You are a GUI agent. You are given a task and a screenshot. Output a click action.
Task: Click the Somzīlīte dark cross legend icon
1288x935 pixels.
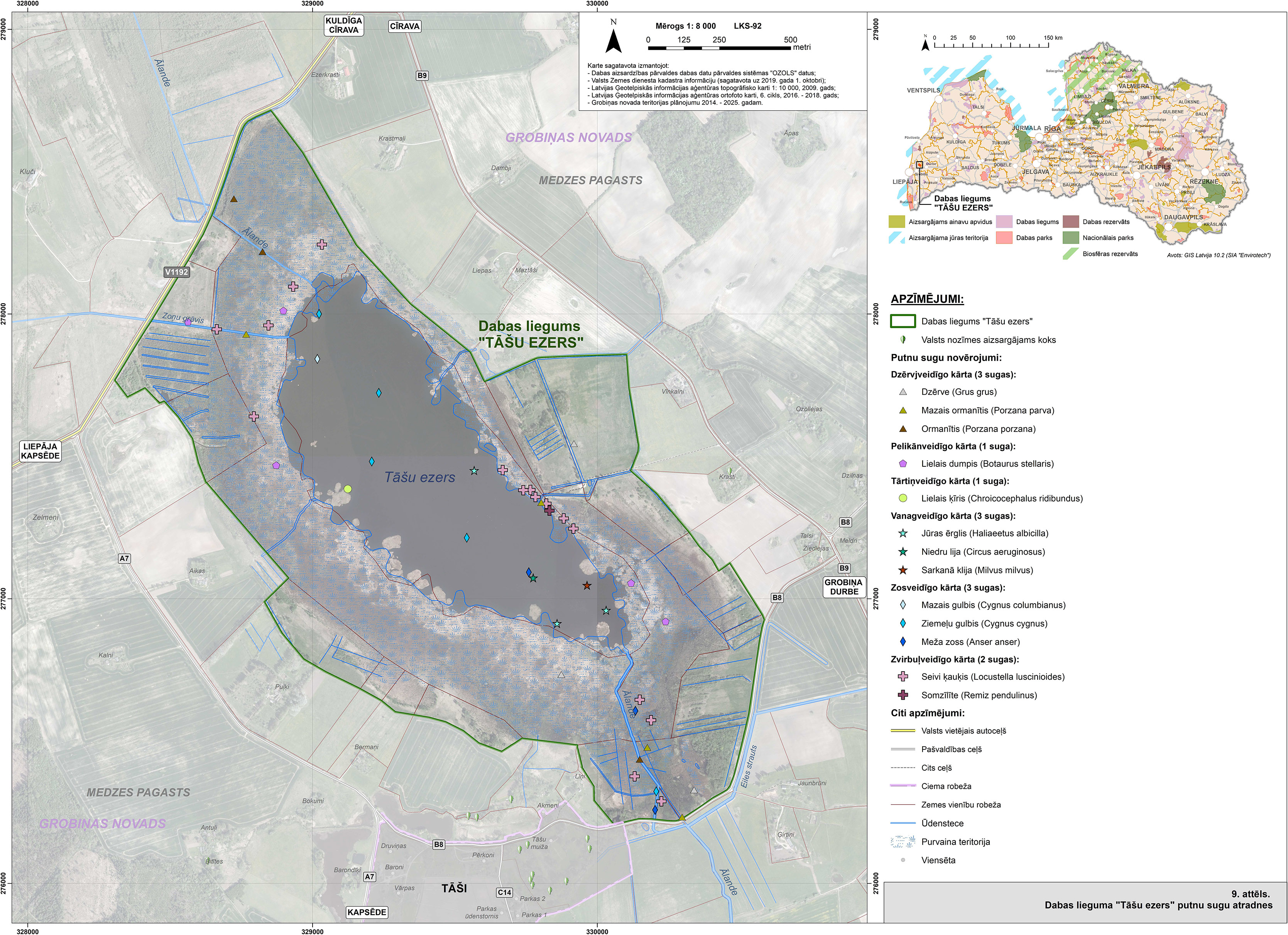coord(903,695)
